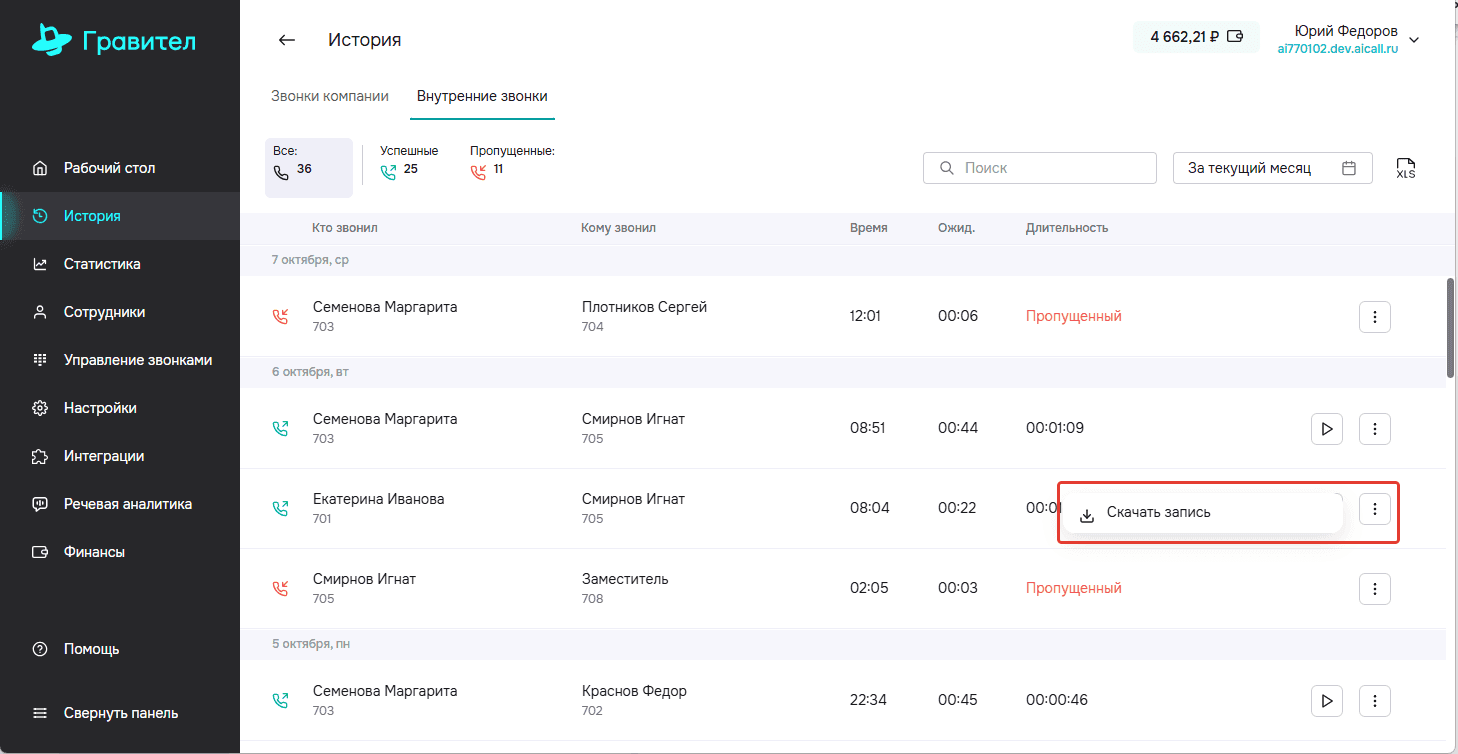Collapse sidebar with Свернуть панель
Image resolution: width=1458 pixels, height=754 pixels.
point(120,713)
